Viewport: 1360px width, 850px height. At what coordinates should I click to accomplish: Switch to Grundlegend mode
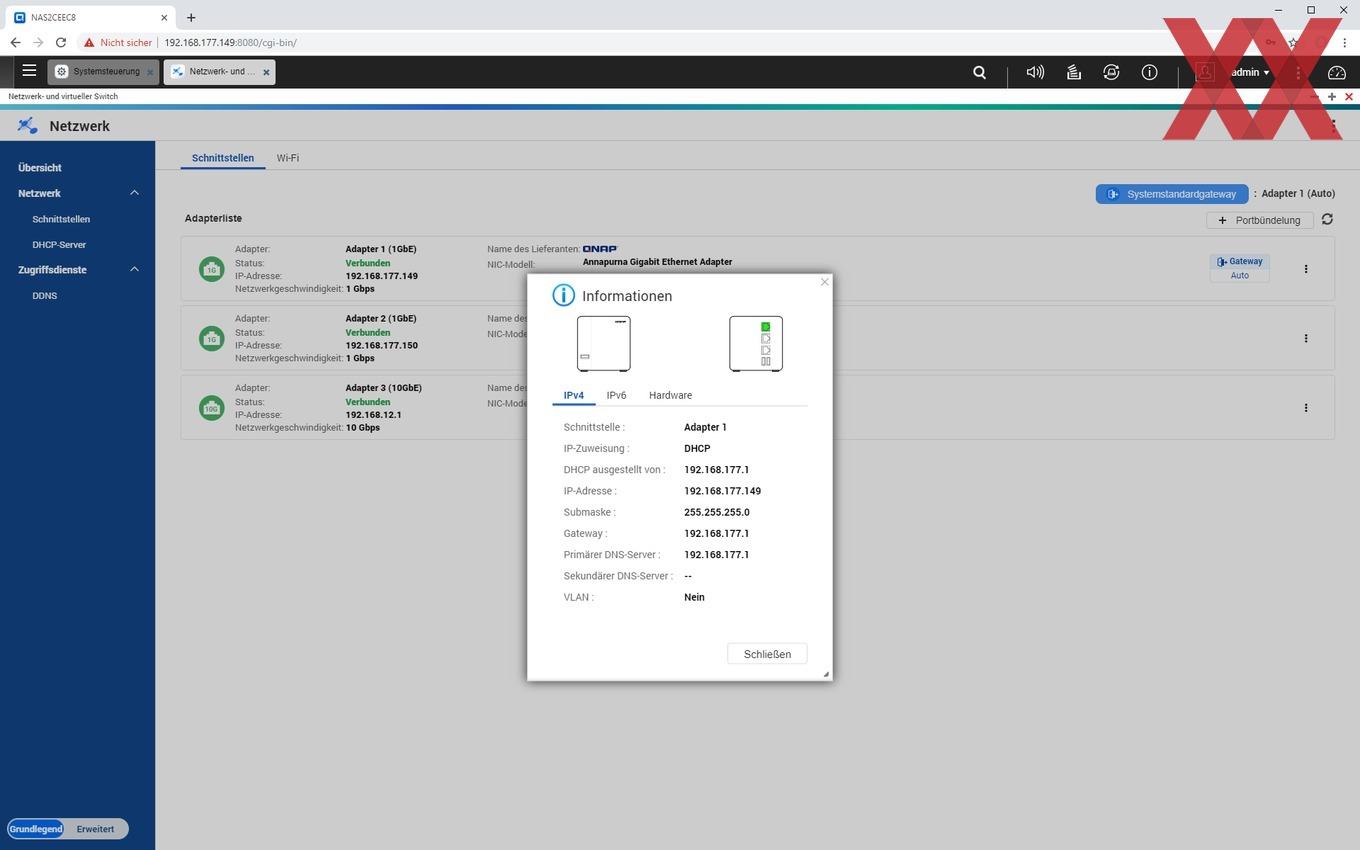pyautogui.click(x=36, y=829)
